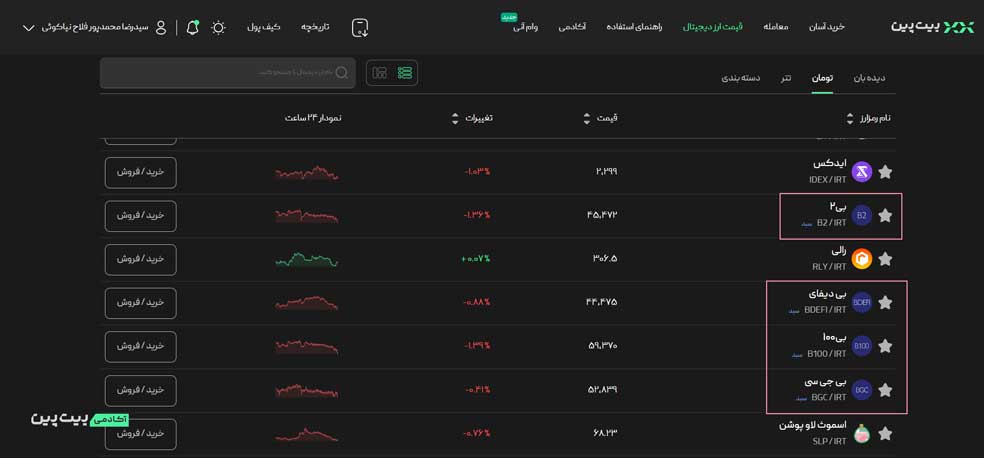Screen dimensions: 984x458
Task: Sort by coin name column arrows
Action: 850,118
